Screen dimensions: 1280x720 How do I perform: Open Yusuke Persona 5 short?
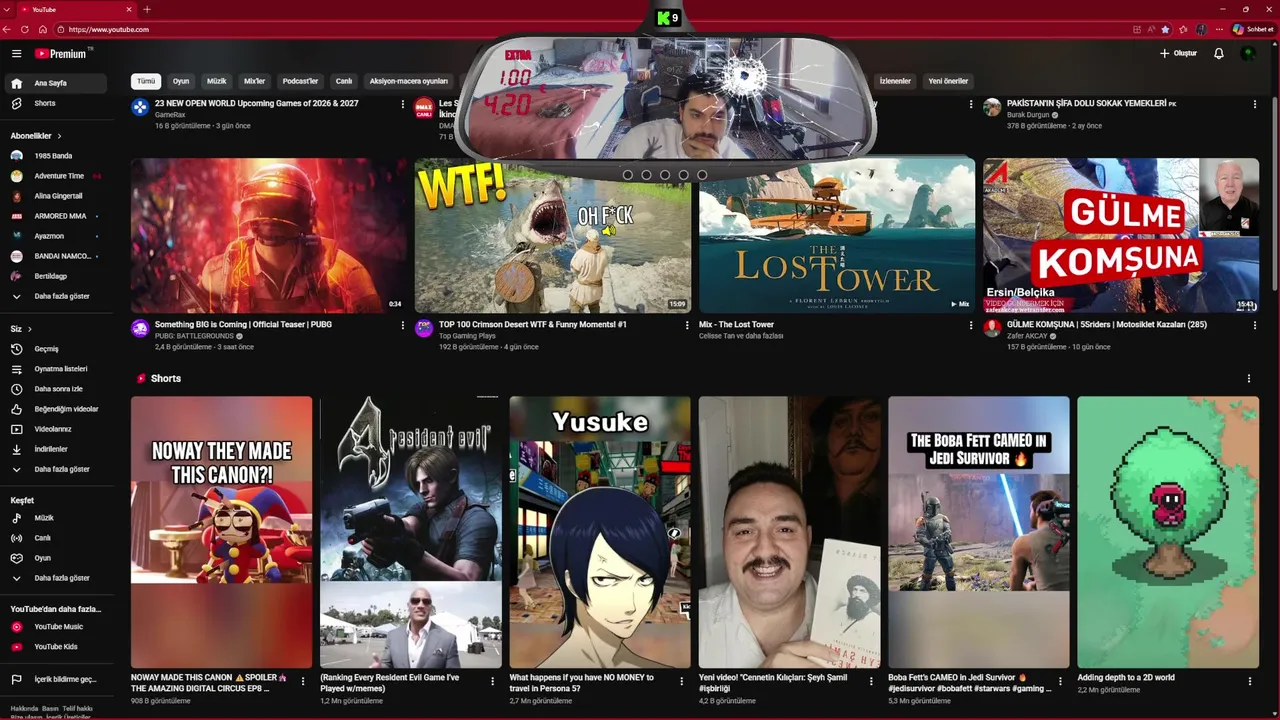tap(600, 532)
